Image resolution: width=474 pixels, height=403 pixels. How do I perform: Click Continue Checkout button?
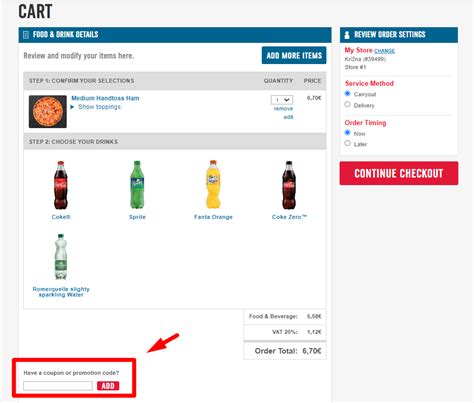click(399, 173)
